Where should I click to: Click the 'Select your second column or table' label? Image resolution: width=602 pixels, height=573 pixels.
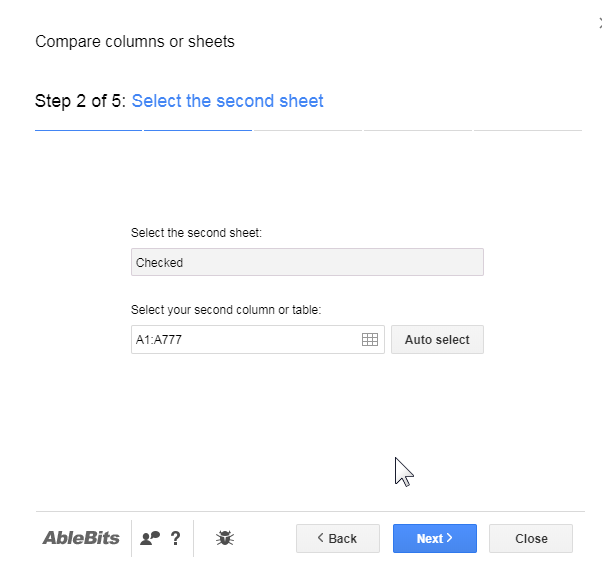tap(226, 310)
